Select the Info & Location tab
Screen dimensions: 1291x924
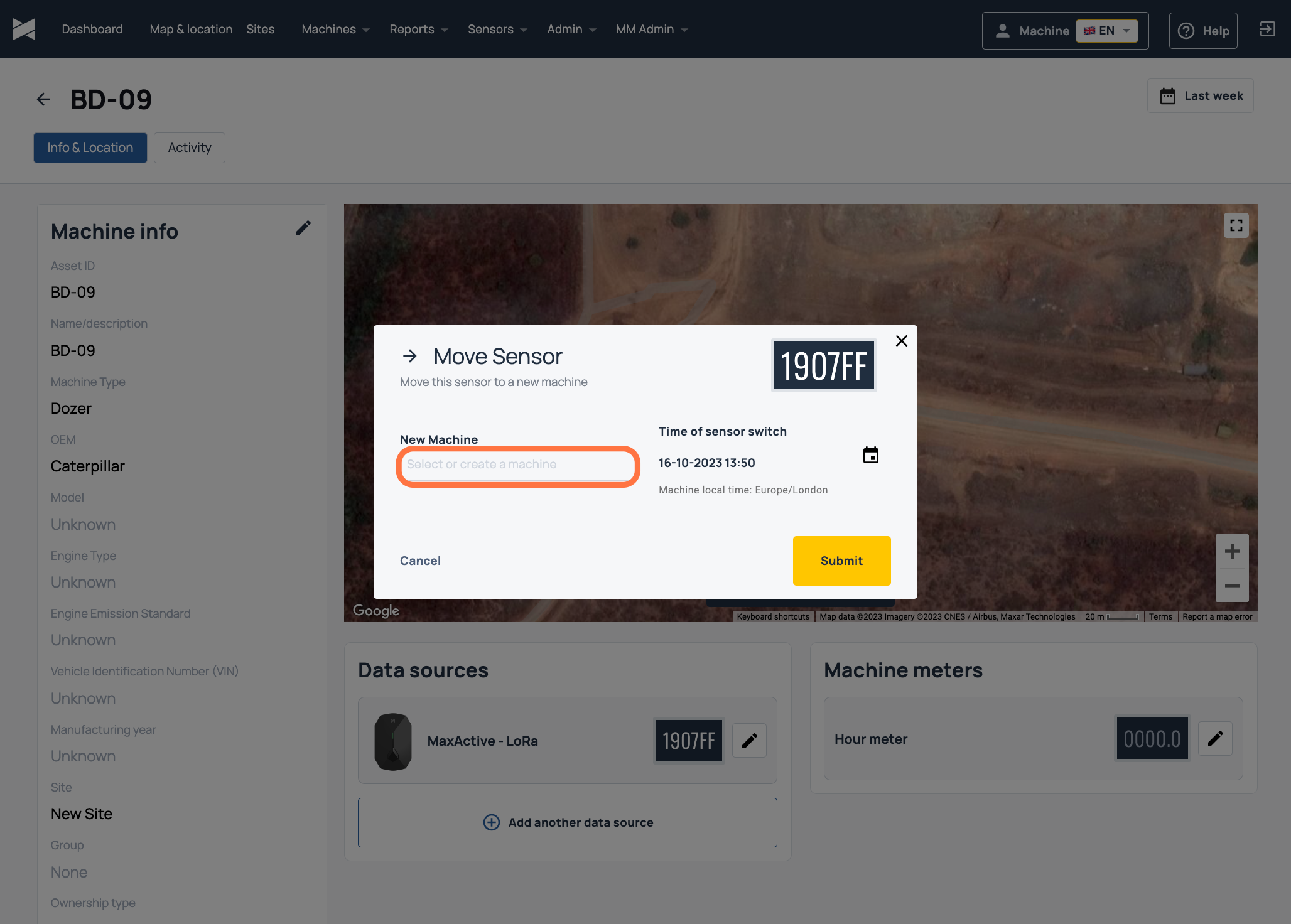(90, 148)
